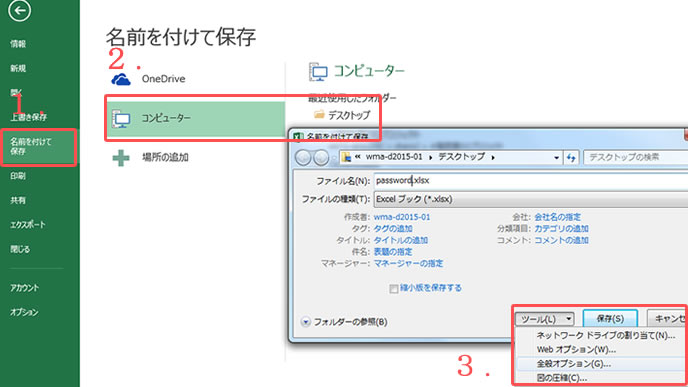This screenshot has height=387, width=688.
Task: Click the ファイル名 input field
Action: (x=531, y=181)
